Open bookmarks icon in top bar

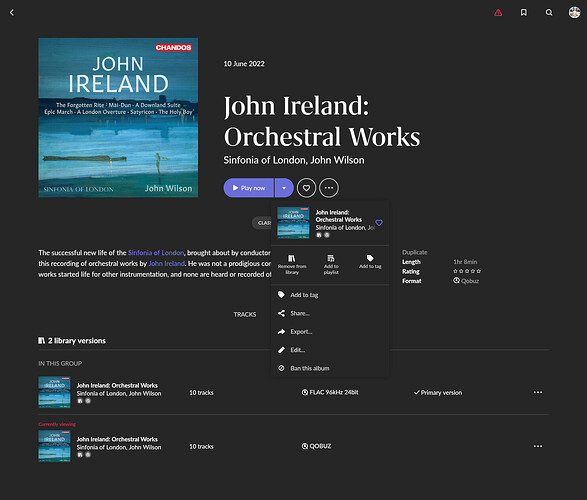pos(523,13)
